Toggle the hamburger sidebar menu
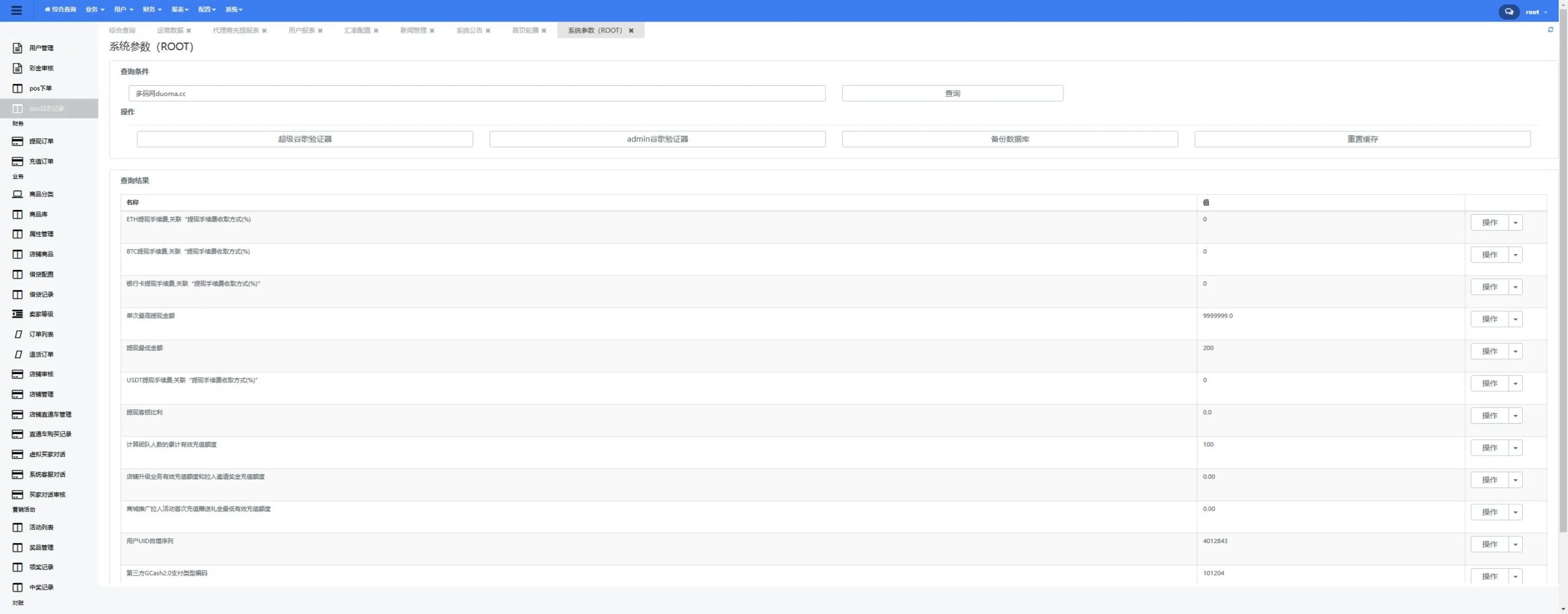 pos(17,10)
